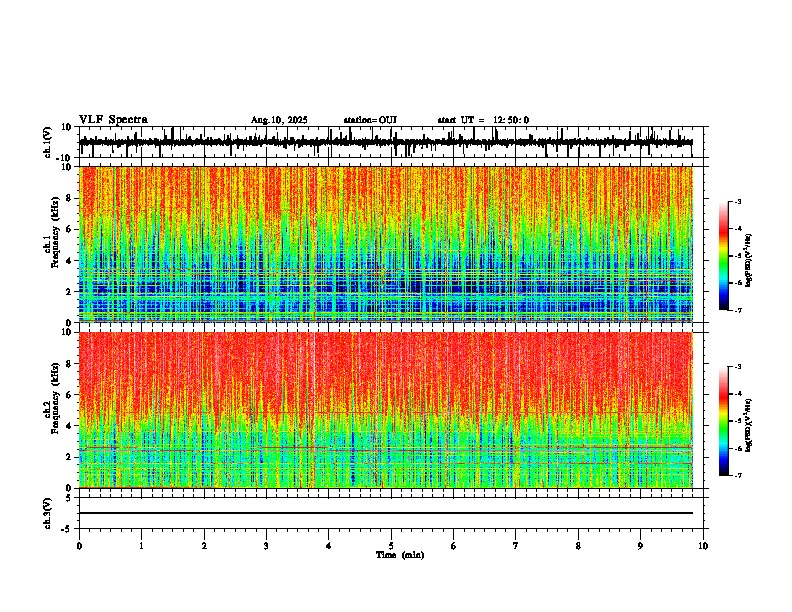The width and height of the screenshot is (792, 612).
Task: Click the upper color scale bar for ch.1
Action: pos(724,256)
